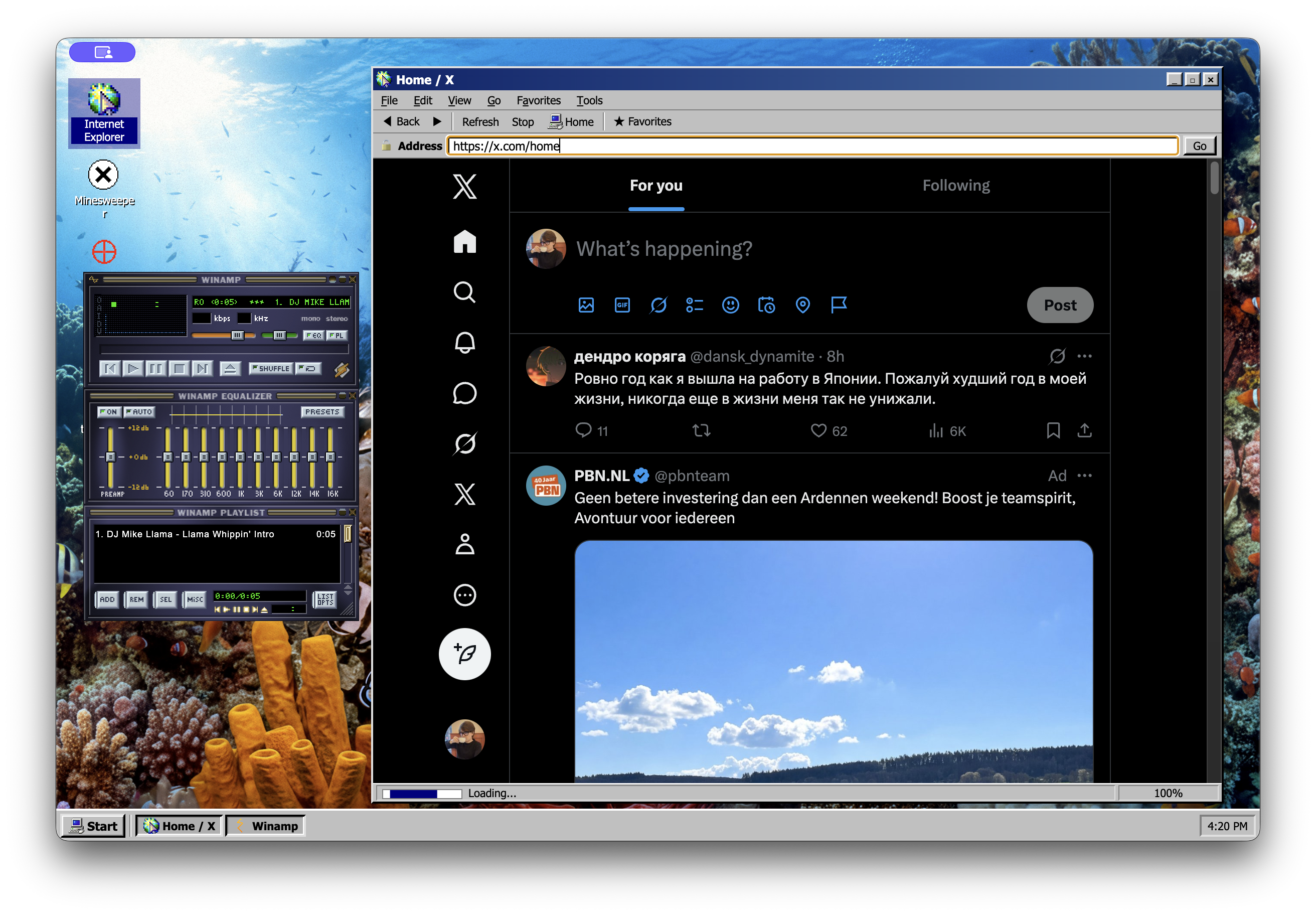Screen dimensions: 1316x915
Task: Open Search from the X sidebar
Action: tap(464, 293)
